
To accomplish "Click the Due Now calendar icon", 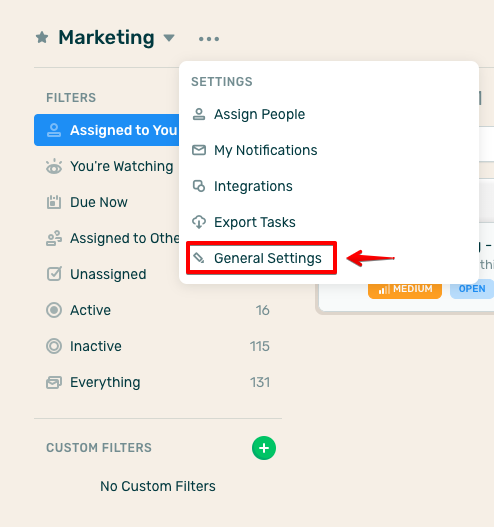I will pos(54,202).
